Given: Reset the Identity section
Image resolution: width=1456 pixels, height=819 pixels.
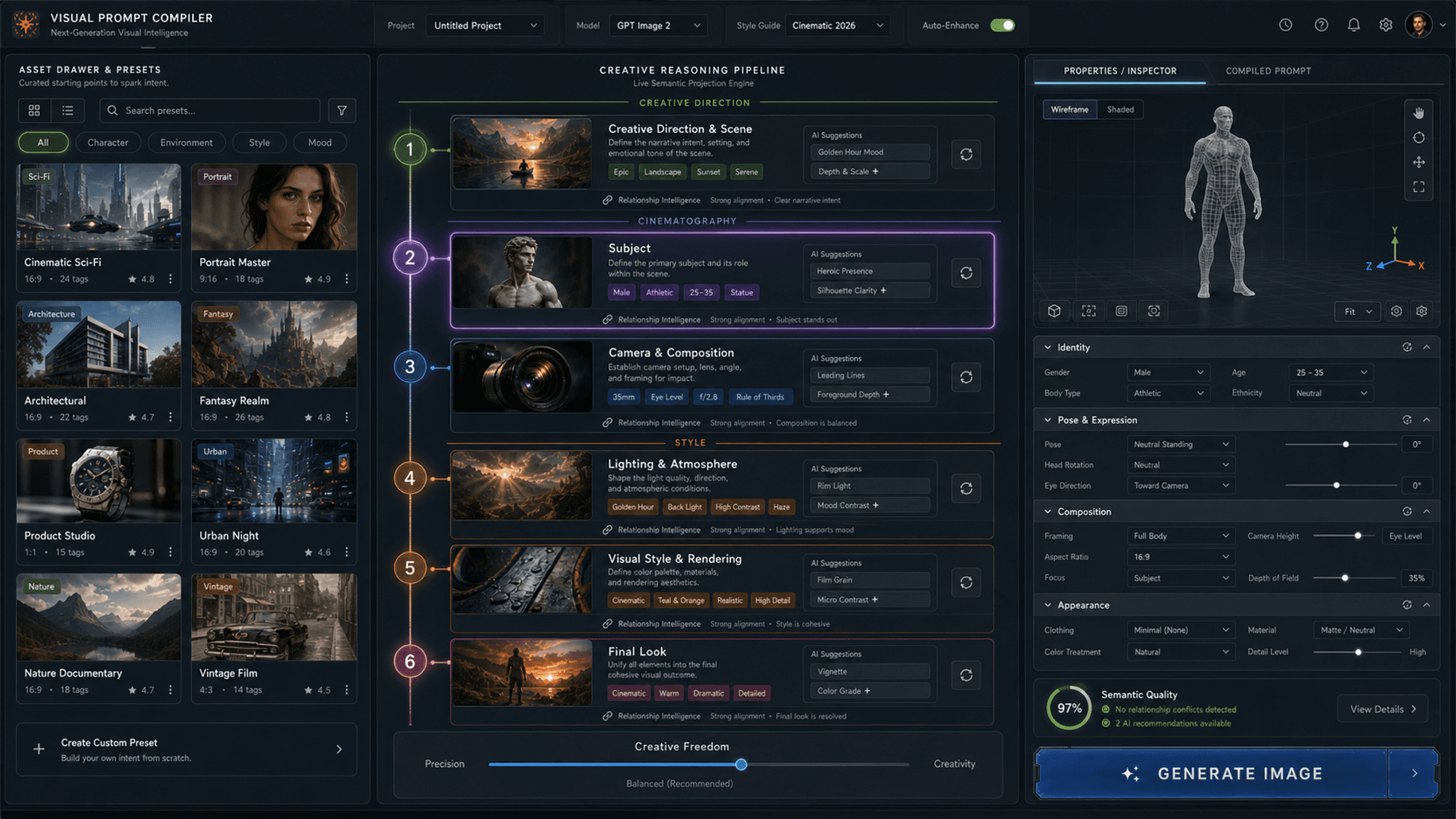Looking at the screenshot, I should (x=1407, y=347).
